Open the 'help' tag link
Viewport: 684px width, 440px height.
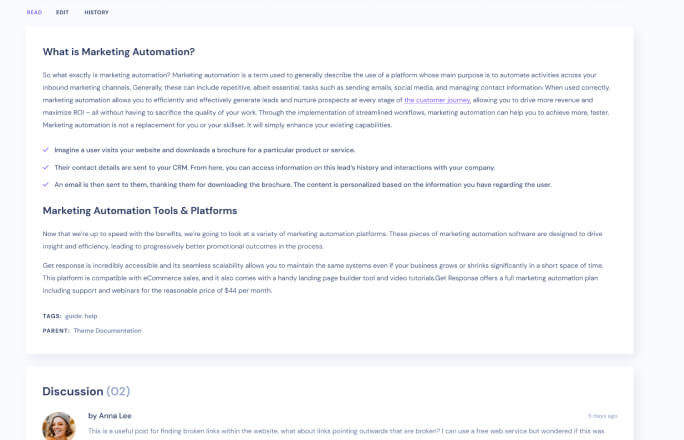pyautogui.click(x=91, y=316)
